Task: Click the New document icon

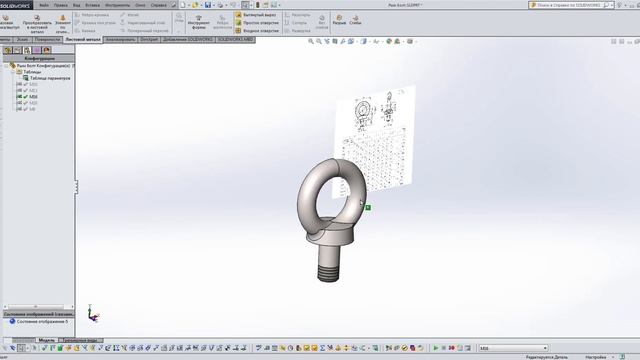Action: pyautogui.click(x=183, y=5)
